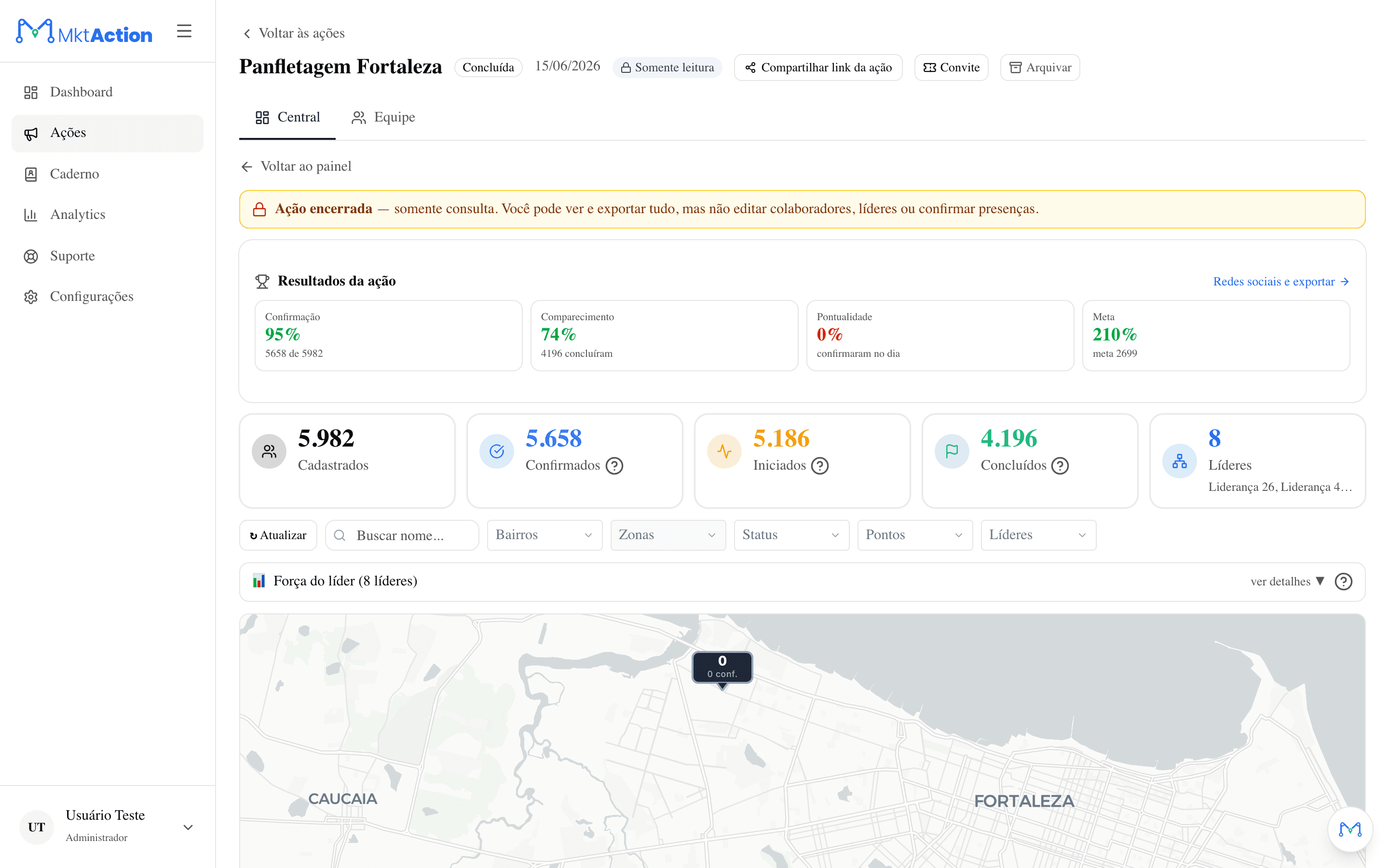The width and height of the screenshot is (1389, 868).
Task: Open the Zonas dropdown
Action: click(x=667, y=535)
